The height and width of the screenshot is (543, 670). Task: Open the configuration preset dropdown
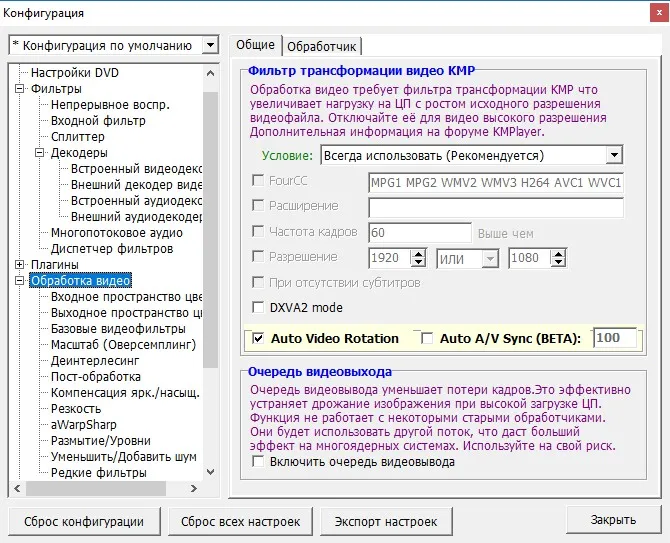click(210, 45)
